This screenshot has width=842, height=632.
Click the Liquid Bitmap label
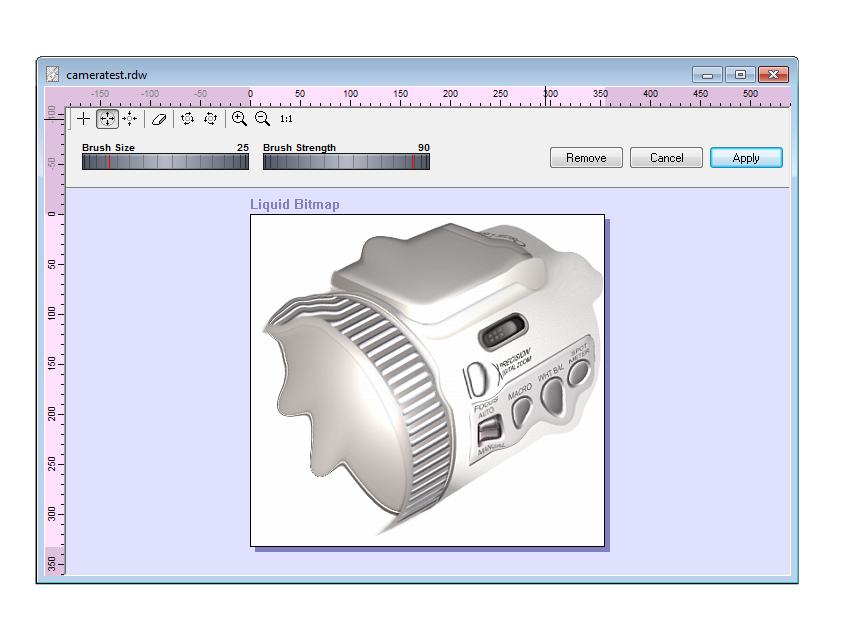295,205
